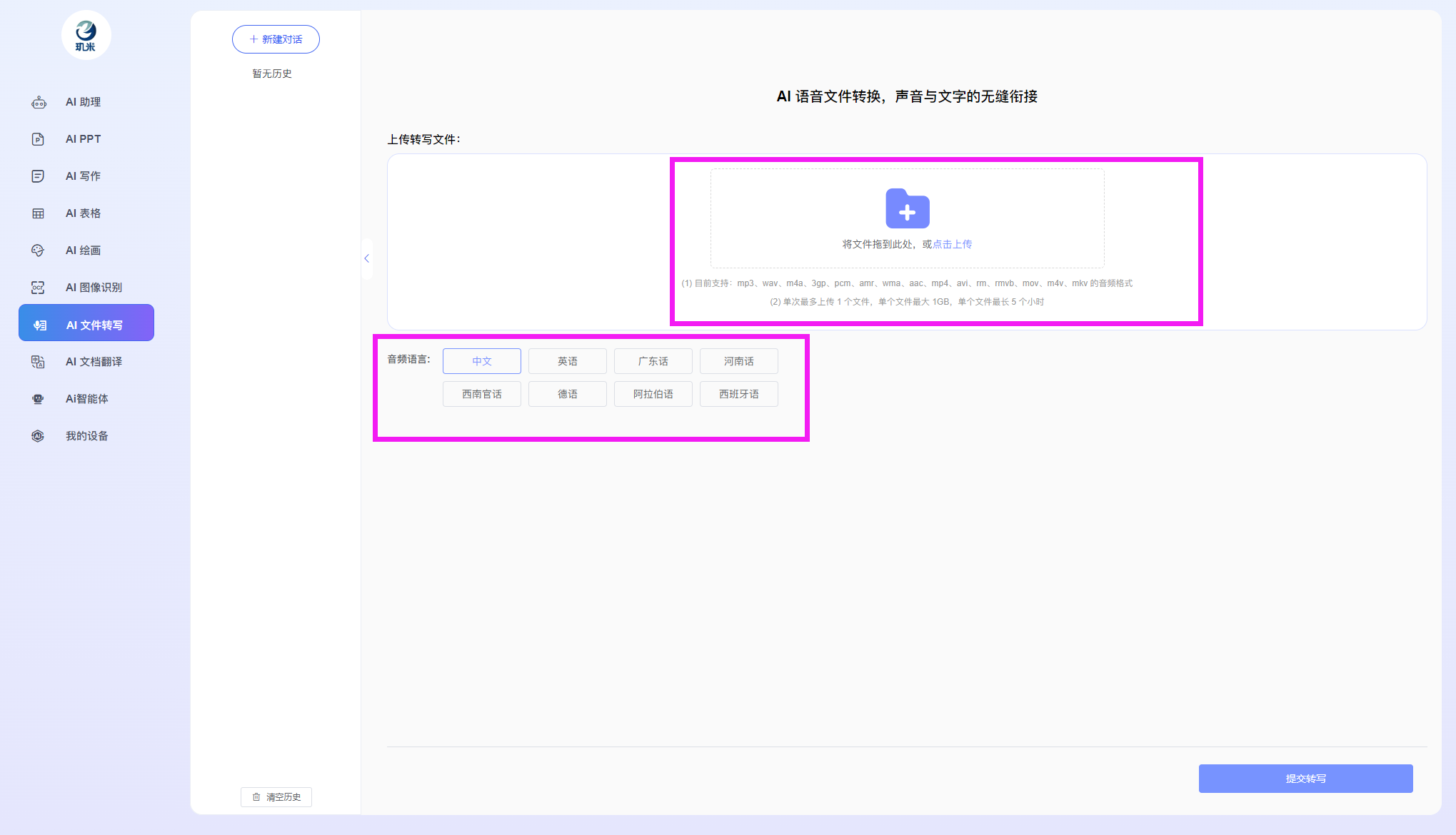Click the AI assistant robot icon

(x=39, y=102)
